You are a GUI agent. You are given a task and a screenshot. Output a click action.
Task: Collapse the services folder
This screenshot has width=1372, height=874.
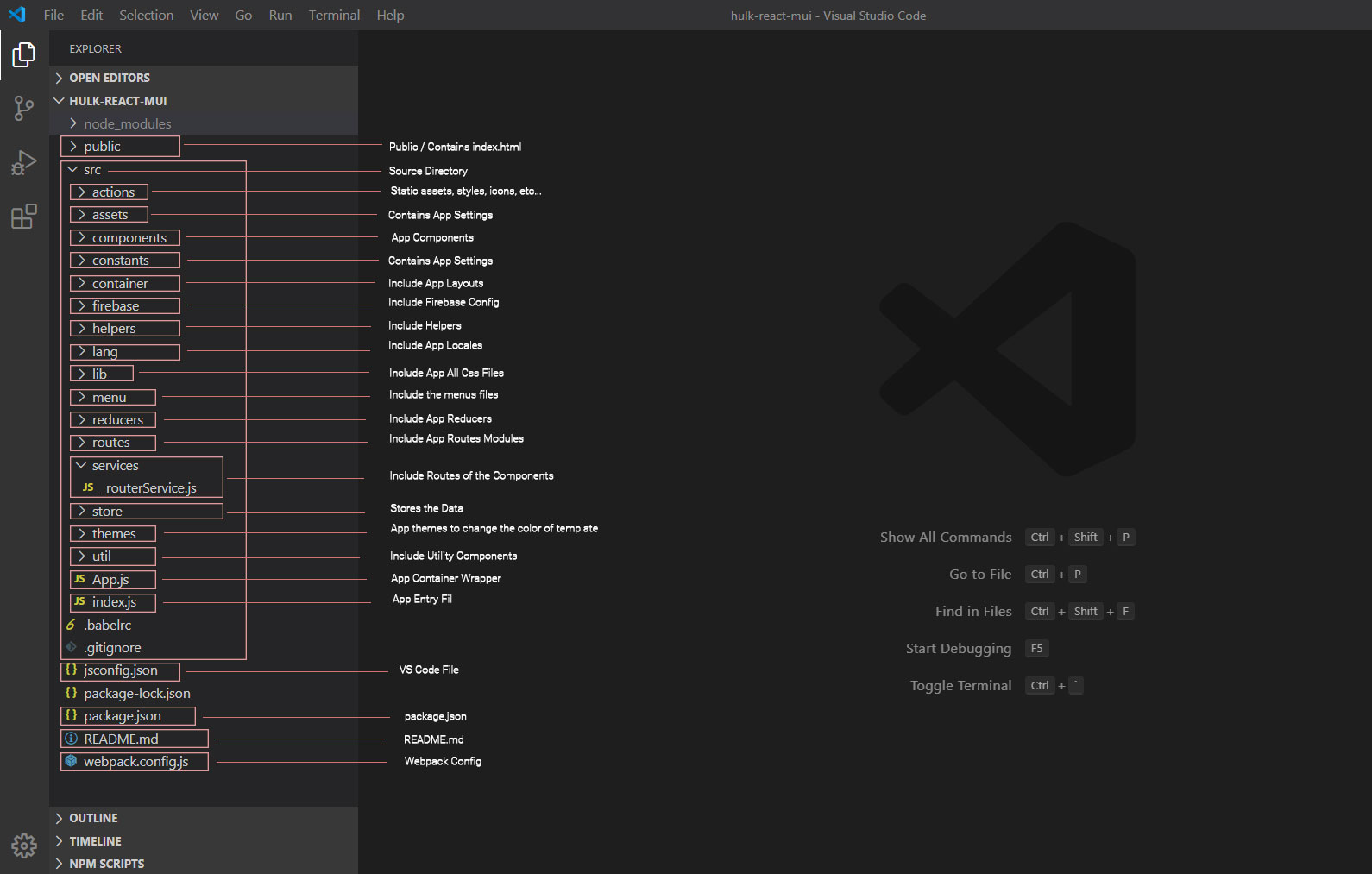115,466
